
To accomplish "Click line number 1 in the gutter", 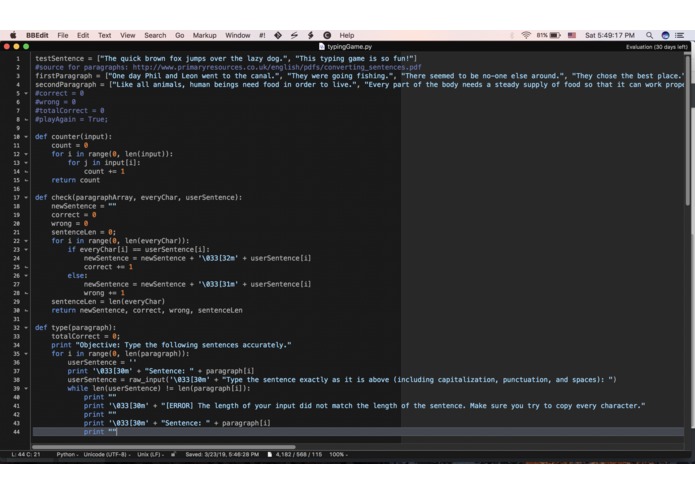I will (x=18, y=58).
